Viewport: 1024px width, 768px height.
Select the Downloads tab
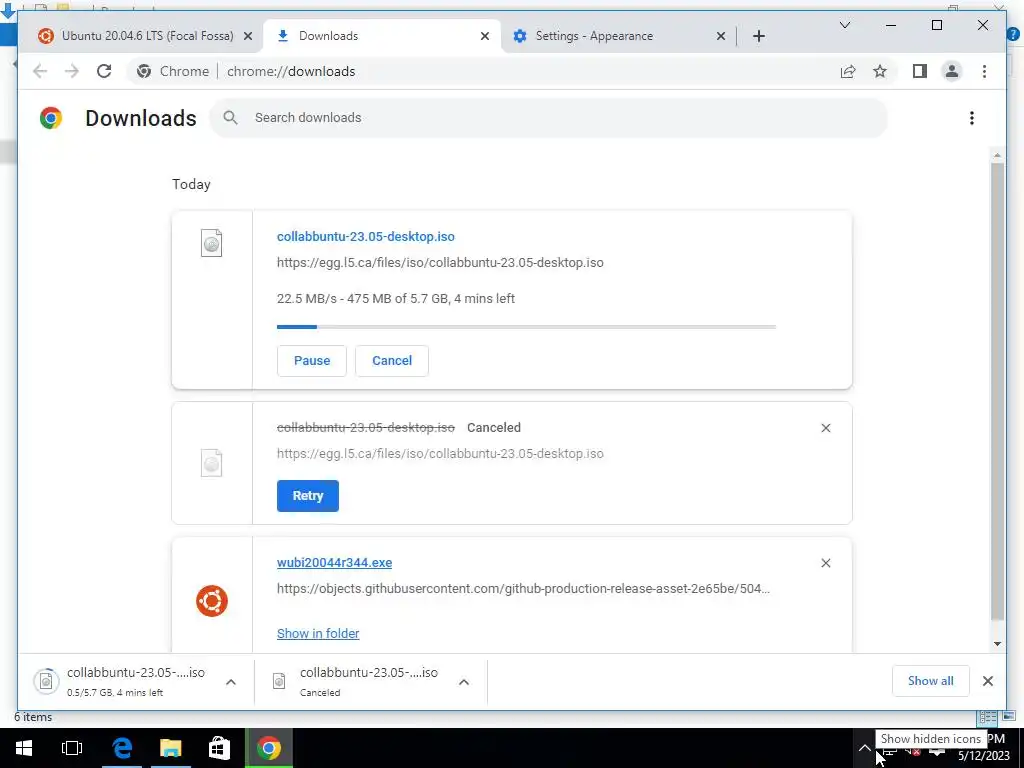click(381, 36)
